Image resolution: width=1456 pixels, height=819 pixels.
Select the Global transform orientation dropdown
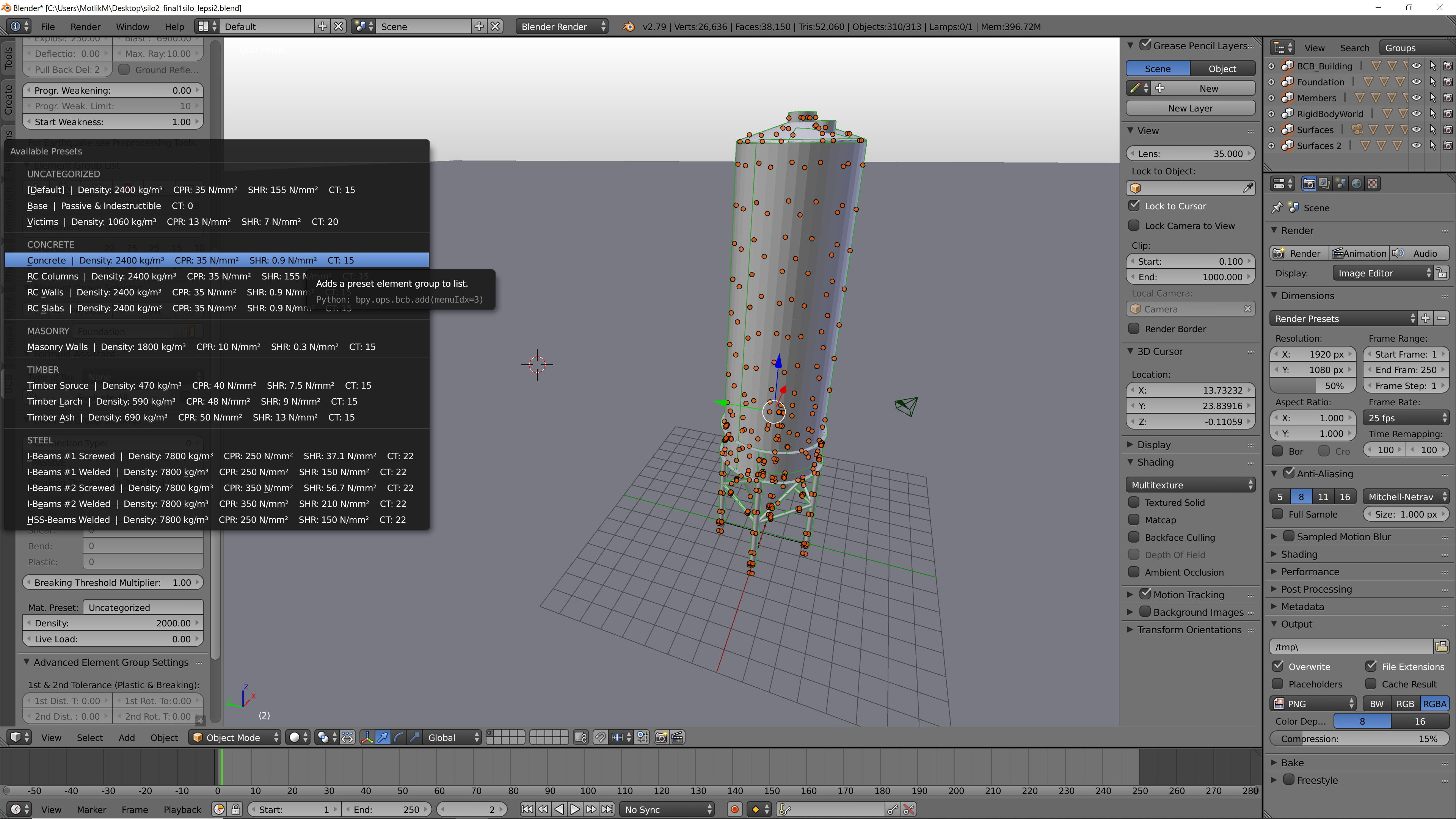[x=449, y=737]
